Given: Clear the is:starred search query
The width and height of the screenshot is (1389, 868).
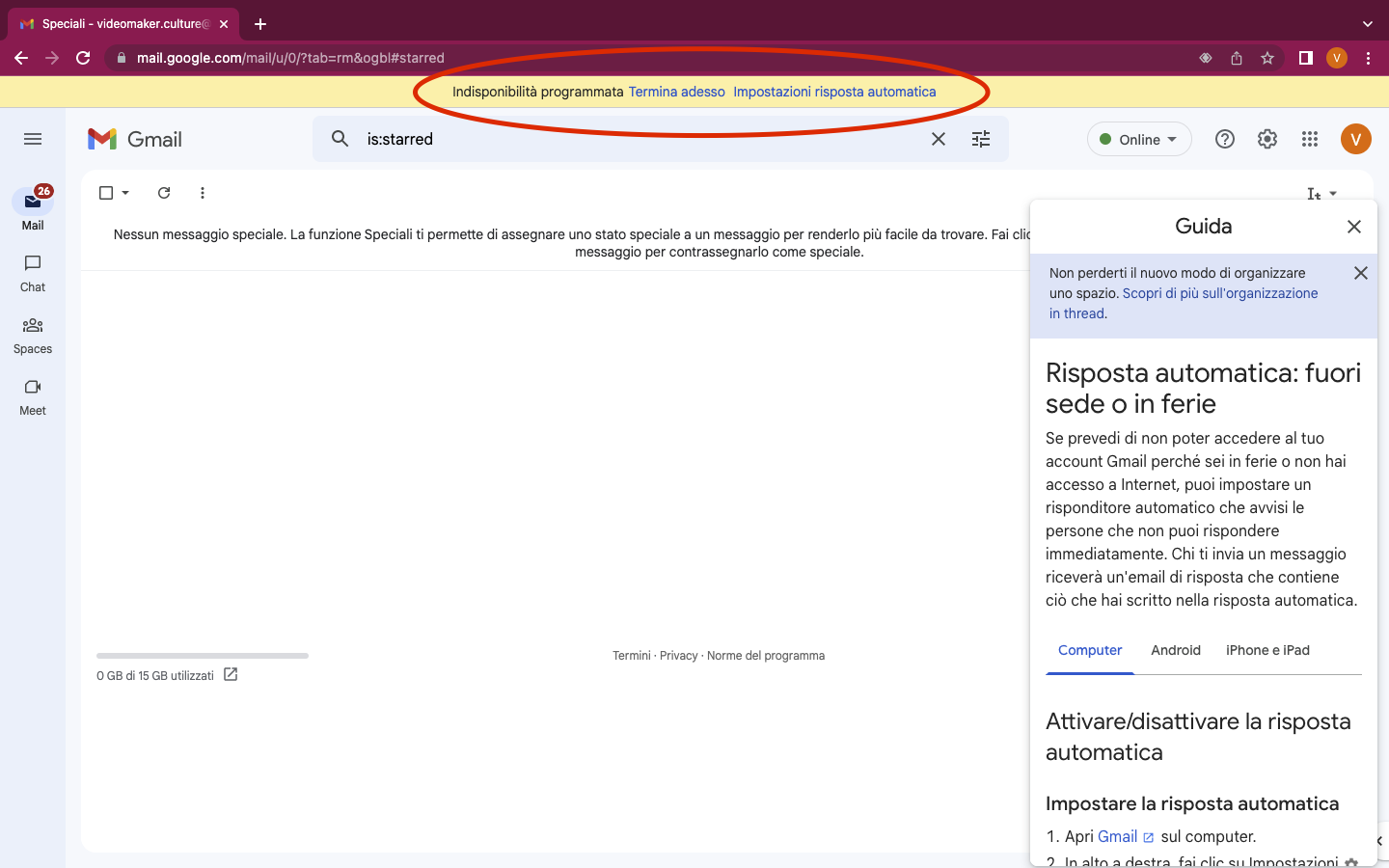Looking at the screenshot, I should [x=938, y=139].
